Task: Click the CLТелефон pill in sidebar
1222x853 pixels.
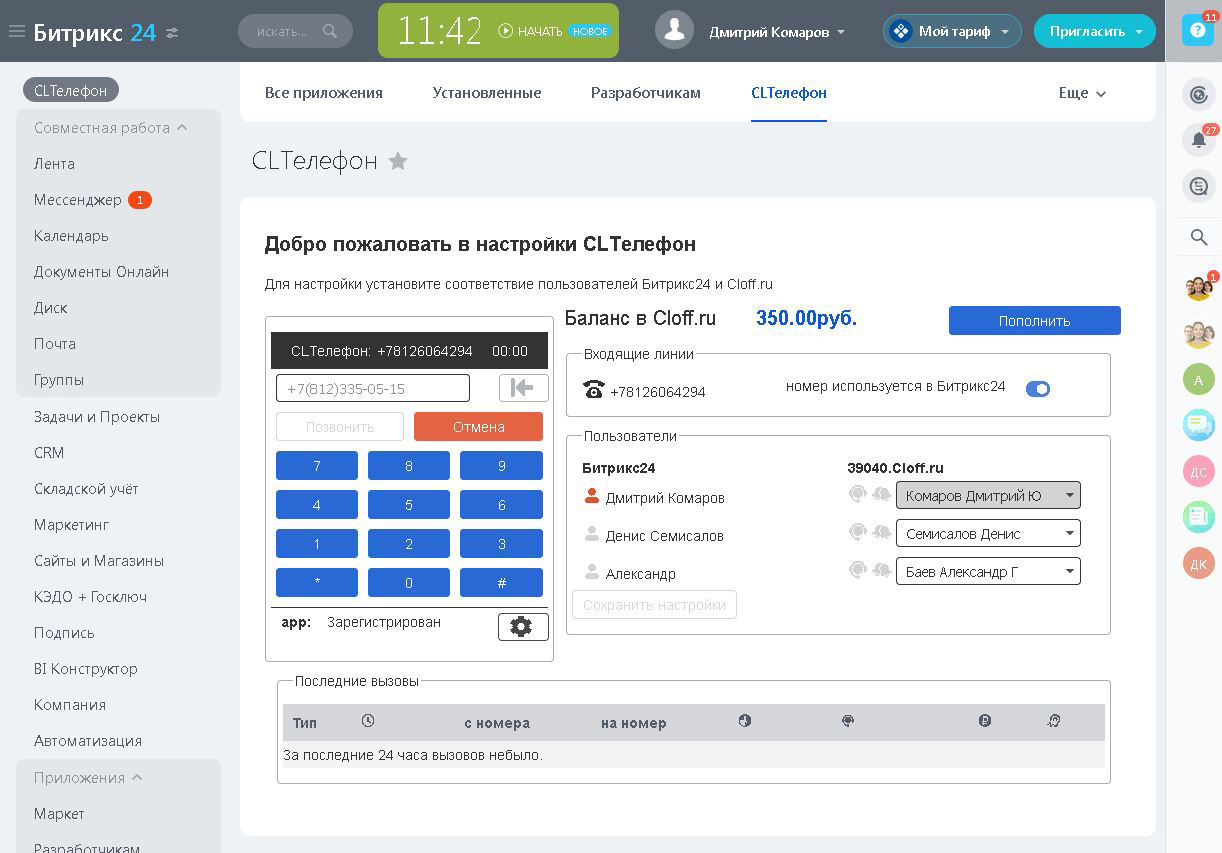Action: tap(71, 90)
